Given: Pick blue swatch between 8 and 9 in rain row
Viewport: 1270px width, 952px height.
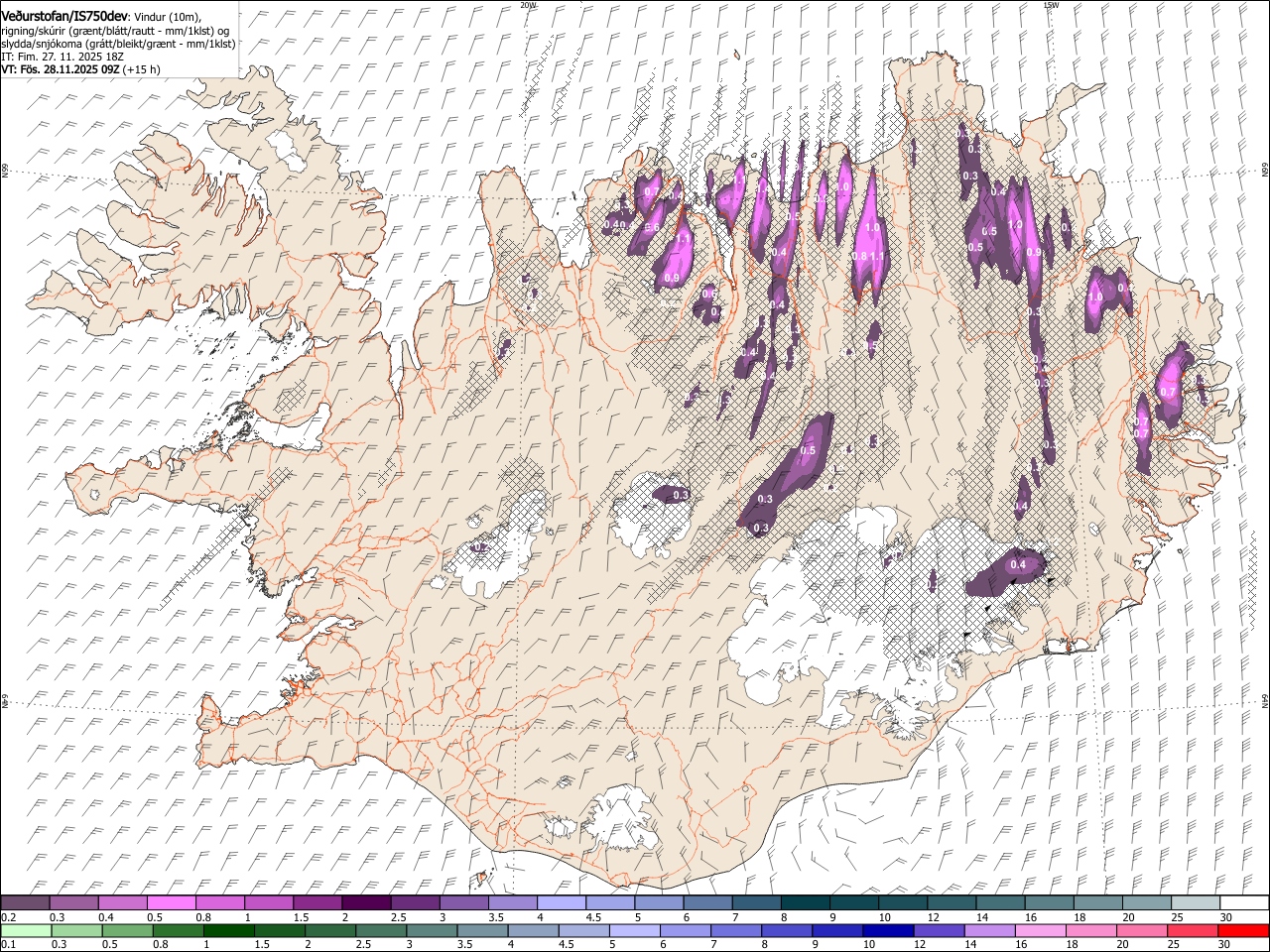Looking at the screenshot, I should click(x=786, y=931).
